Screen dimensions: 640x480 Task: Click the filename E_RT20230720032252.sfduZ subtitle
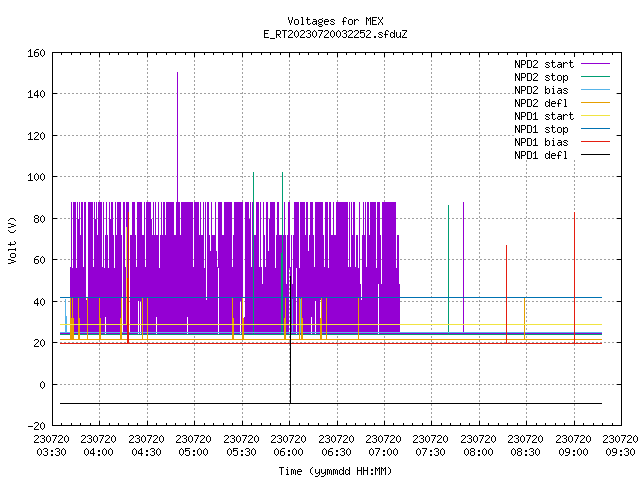335,34
